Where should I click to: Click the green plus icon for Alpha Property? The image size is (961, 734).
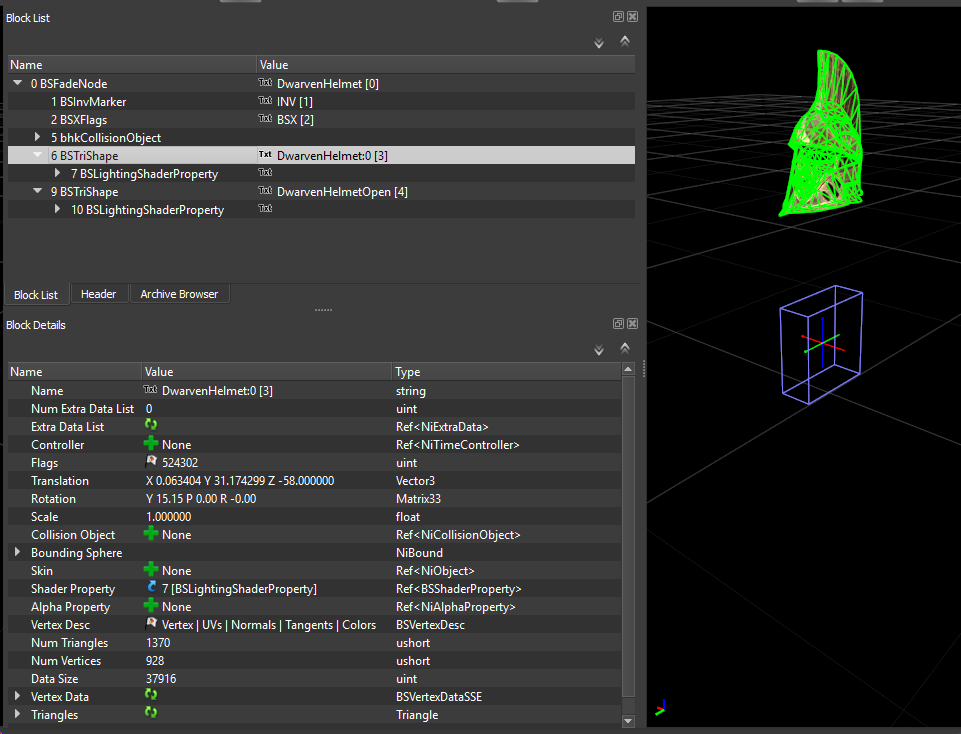(x=151, y=606)
